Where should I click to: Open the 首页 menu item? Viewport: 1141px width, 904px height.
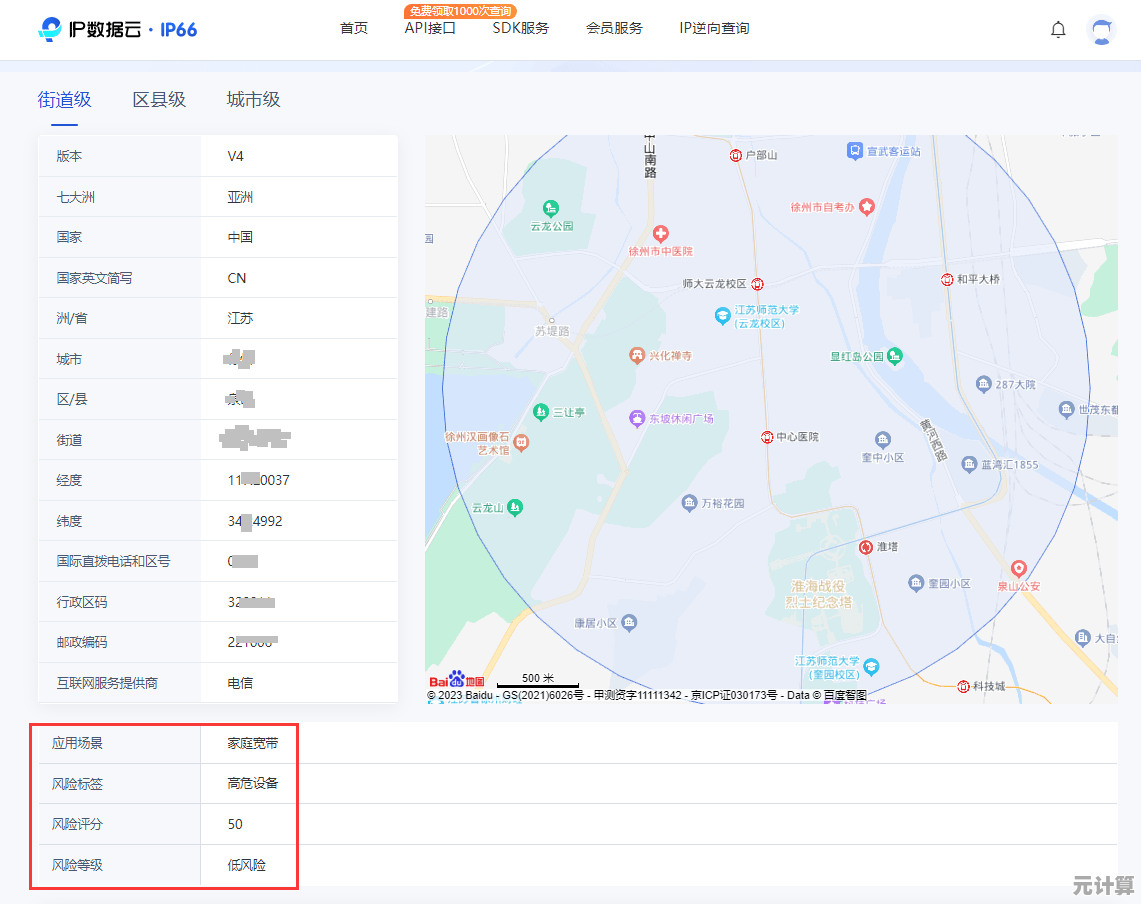352,29
